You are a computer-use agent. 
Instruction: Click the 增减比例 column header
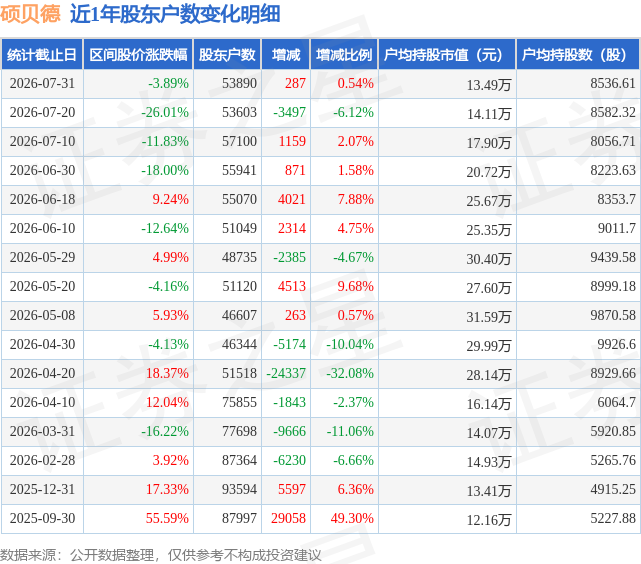click(344, 54)
